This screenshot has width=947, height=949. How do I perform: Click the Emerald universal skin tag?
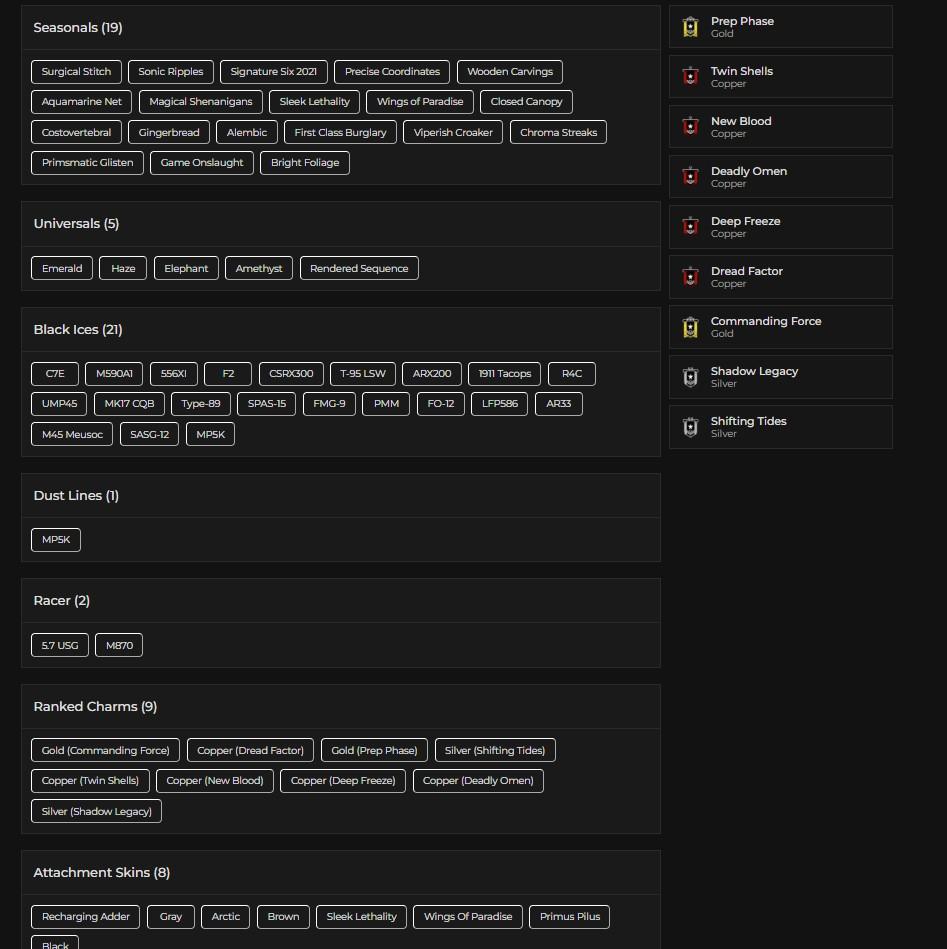pos(62,268)
